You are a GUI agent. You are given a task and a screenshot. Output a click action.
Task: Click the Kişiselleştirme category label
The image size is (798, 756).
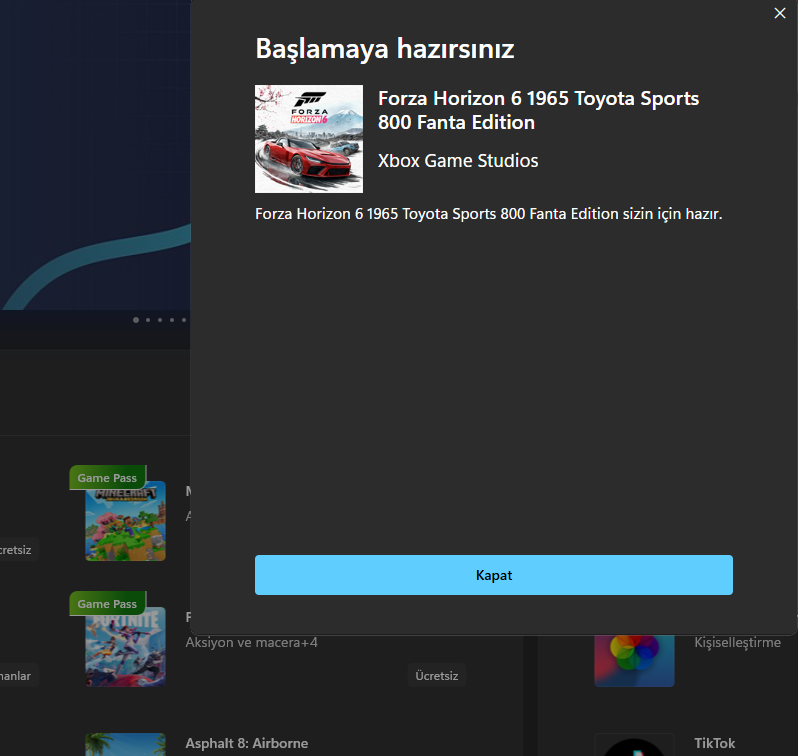click(737, 642)
